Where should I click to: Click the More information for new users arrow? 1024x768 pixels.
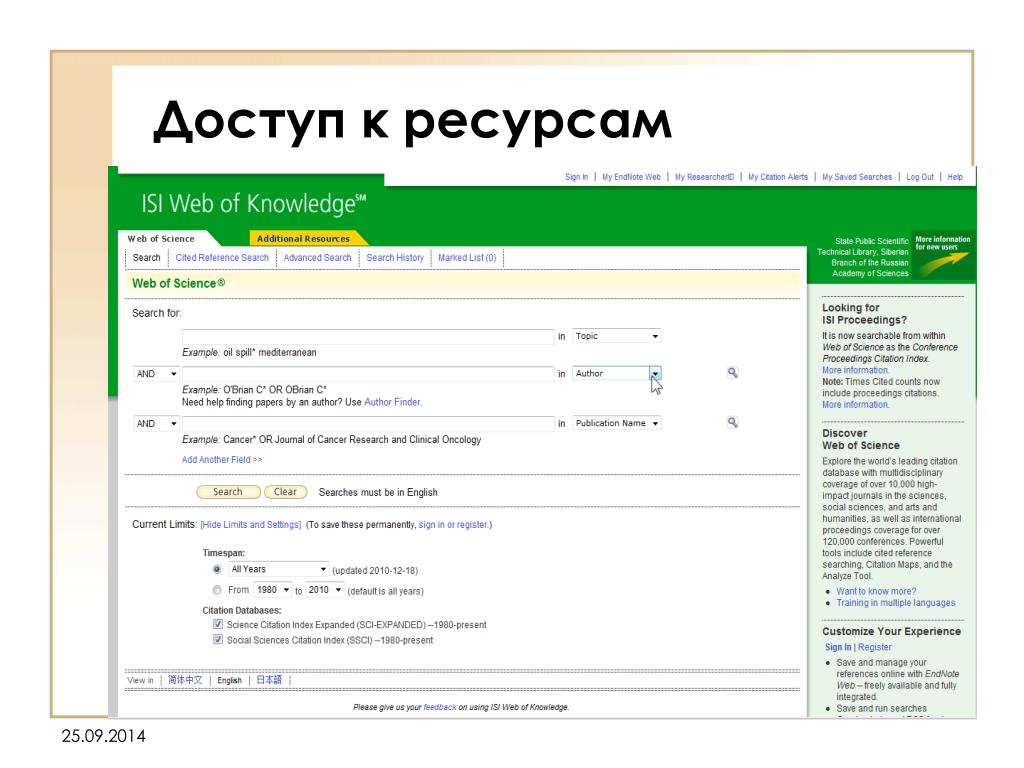click(943, 255)
